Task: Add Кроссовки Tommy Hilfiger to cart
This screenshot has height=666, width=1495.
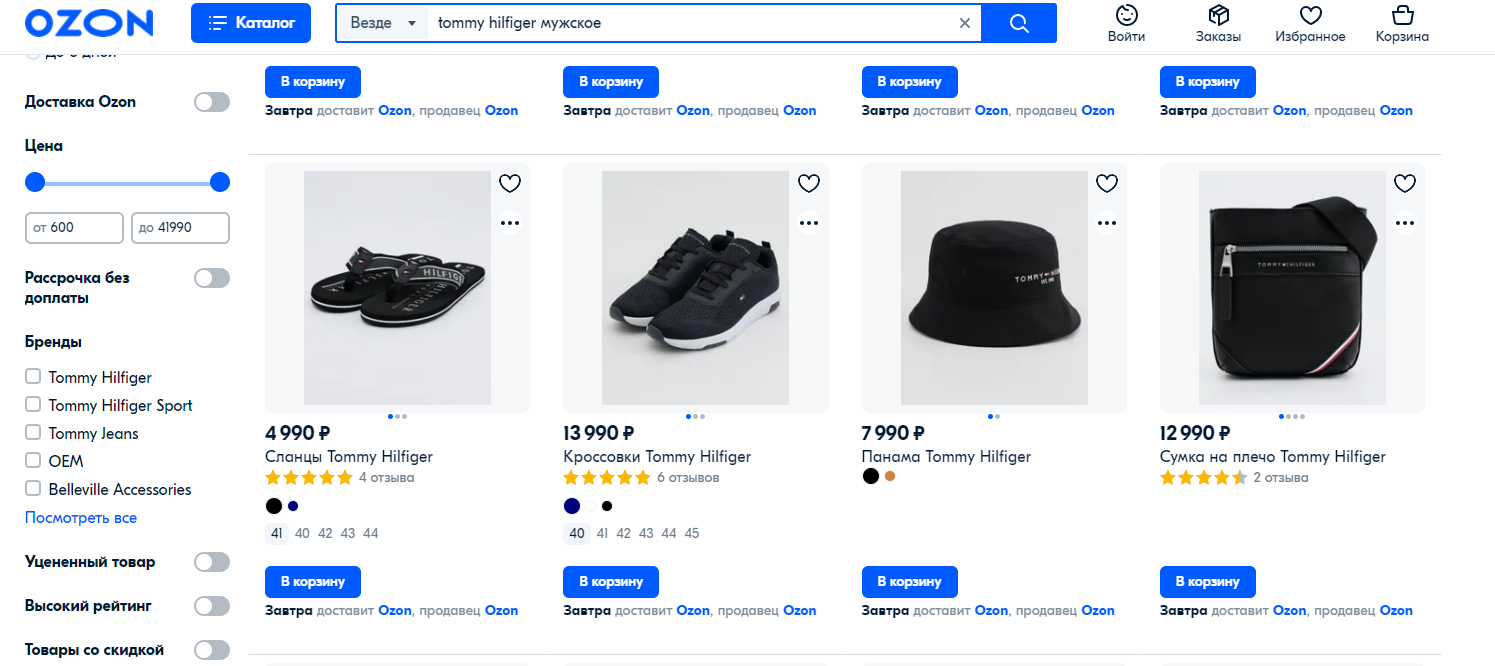Action: pyautogui.click(x=611, y=582)
